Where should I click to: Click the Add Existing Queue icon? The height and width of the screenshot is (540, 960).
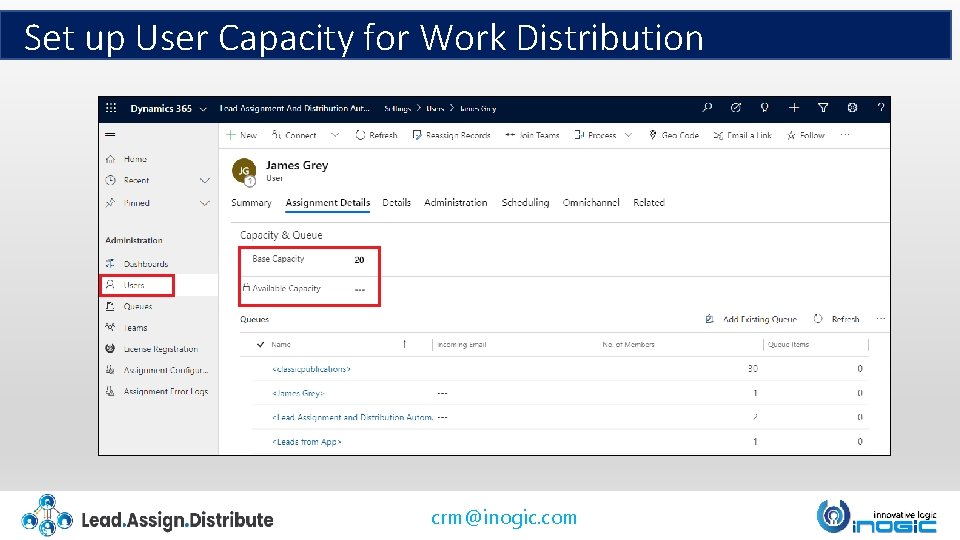(710, 319)
